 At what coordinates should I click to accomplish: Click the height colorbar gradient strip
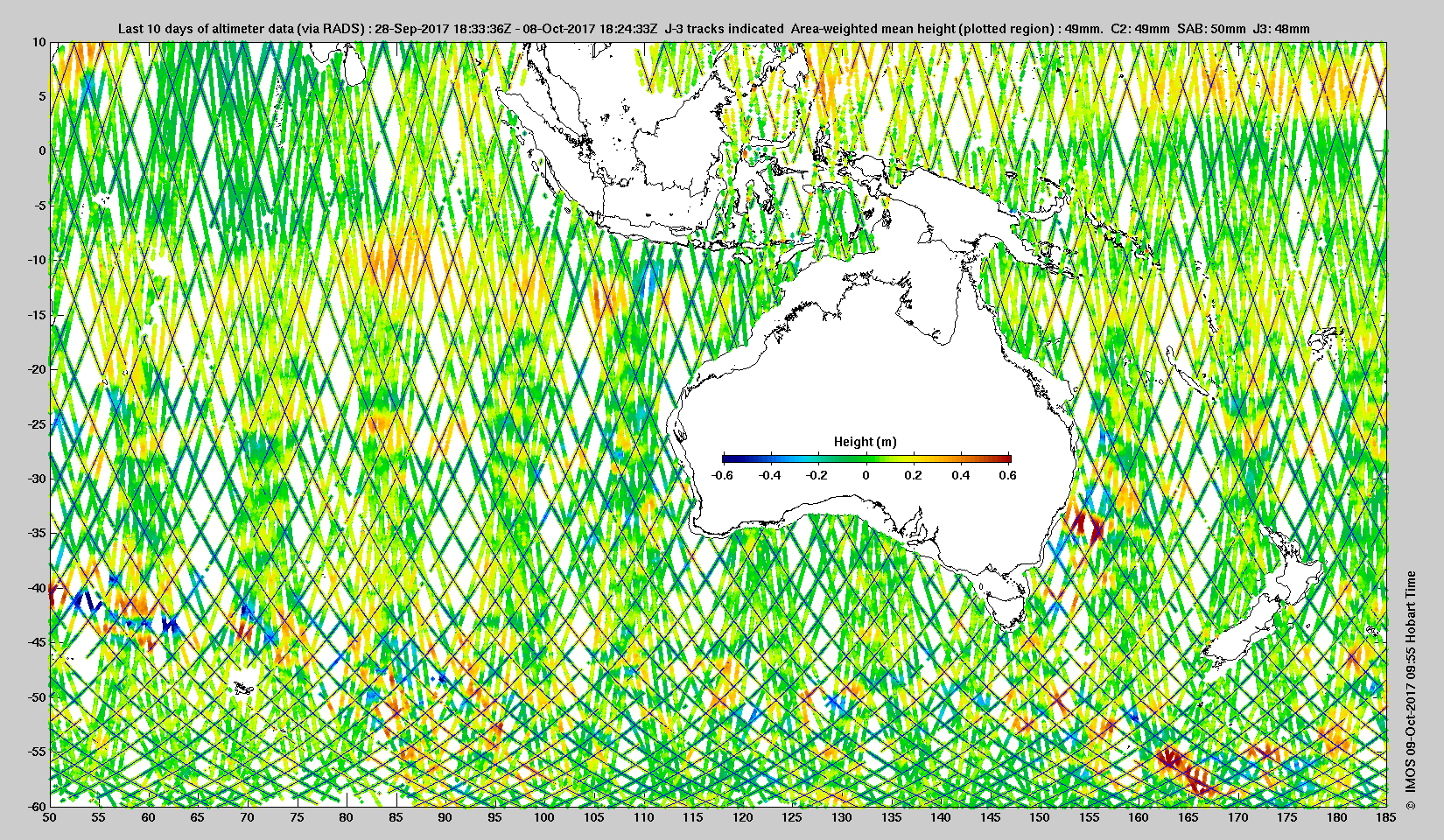(x=866, y=458)
